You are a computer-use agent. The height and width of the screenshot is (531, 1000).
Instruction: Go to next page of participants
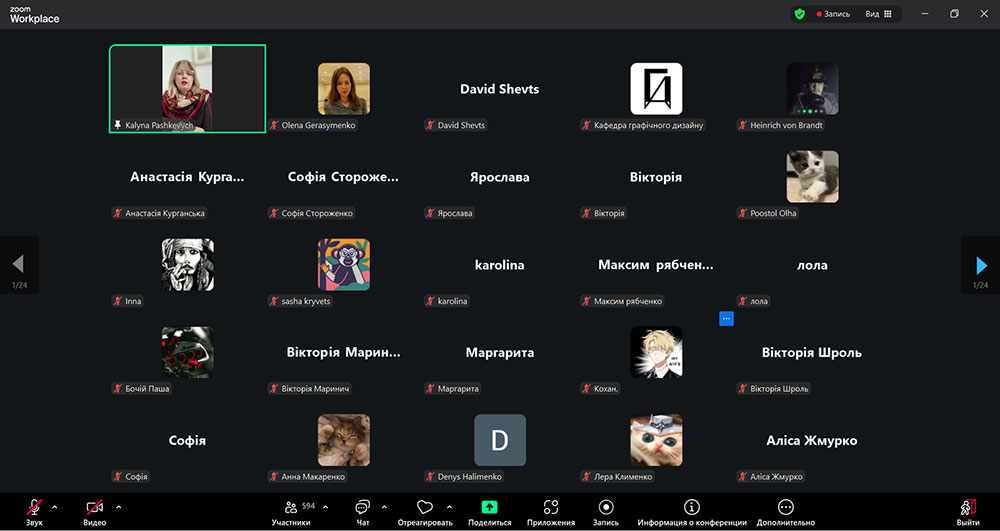point(980,265)
